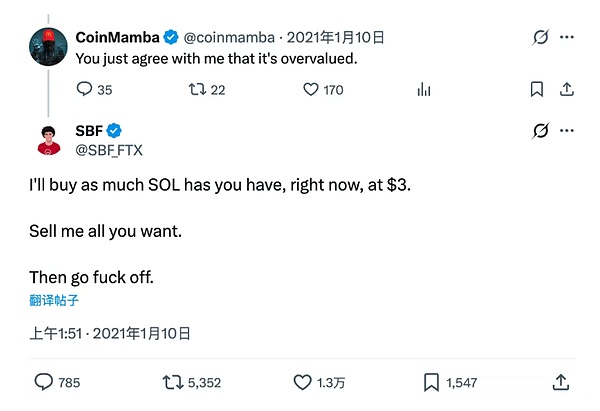Bookmark CoinMamba's tweet
The height and width of the screenshot is (411, 600).
[x=536, y=90]
